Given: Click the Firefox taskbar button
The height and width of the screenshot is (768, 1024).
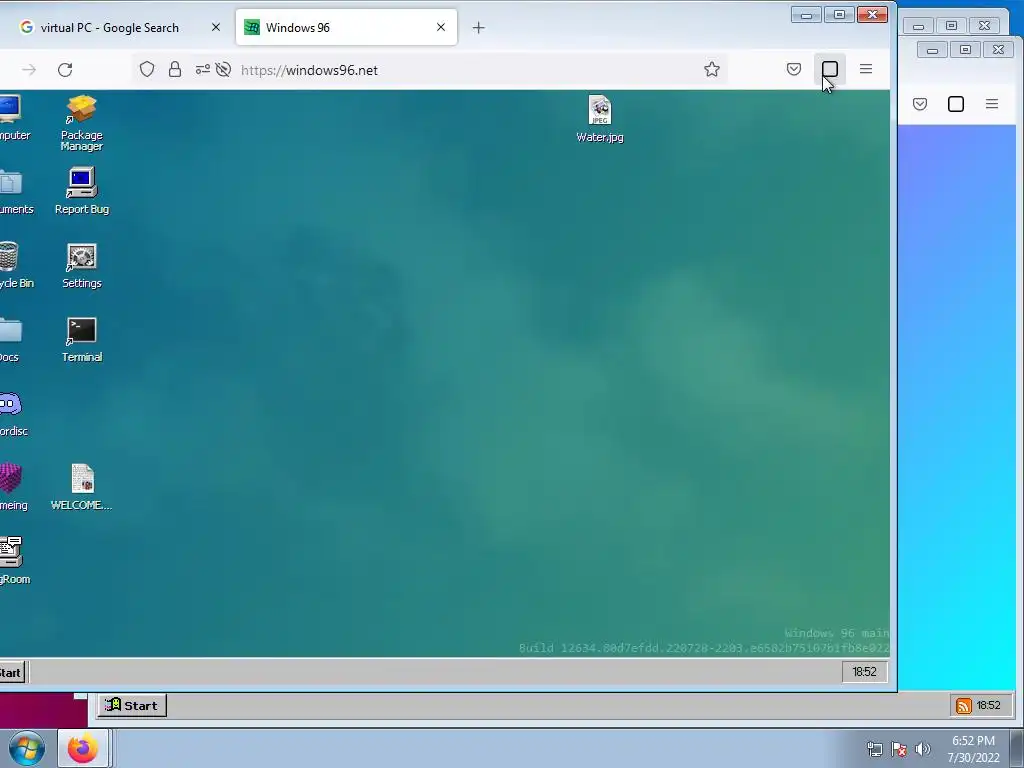Looking at the screenshot, I should click(83, 748).
